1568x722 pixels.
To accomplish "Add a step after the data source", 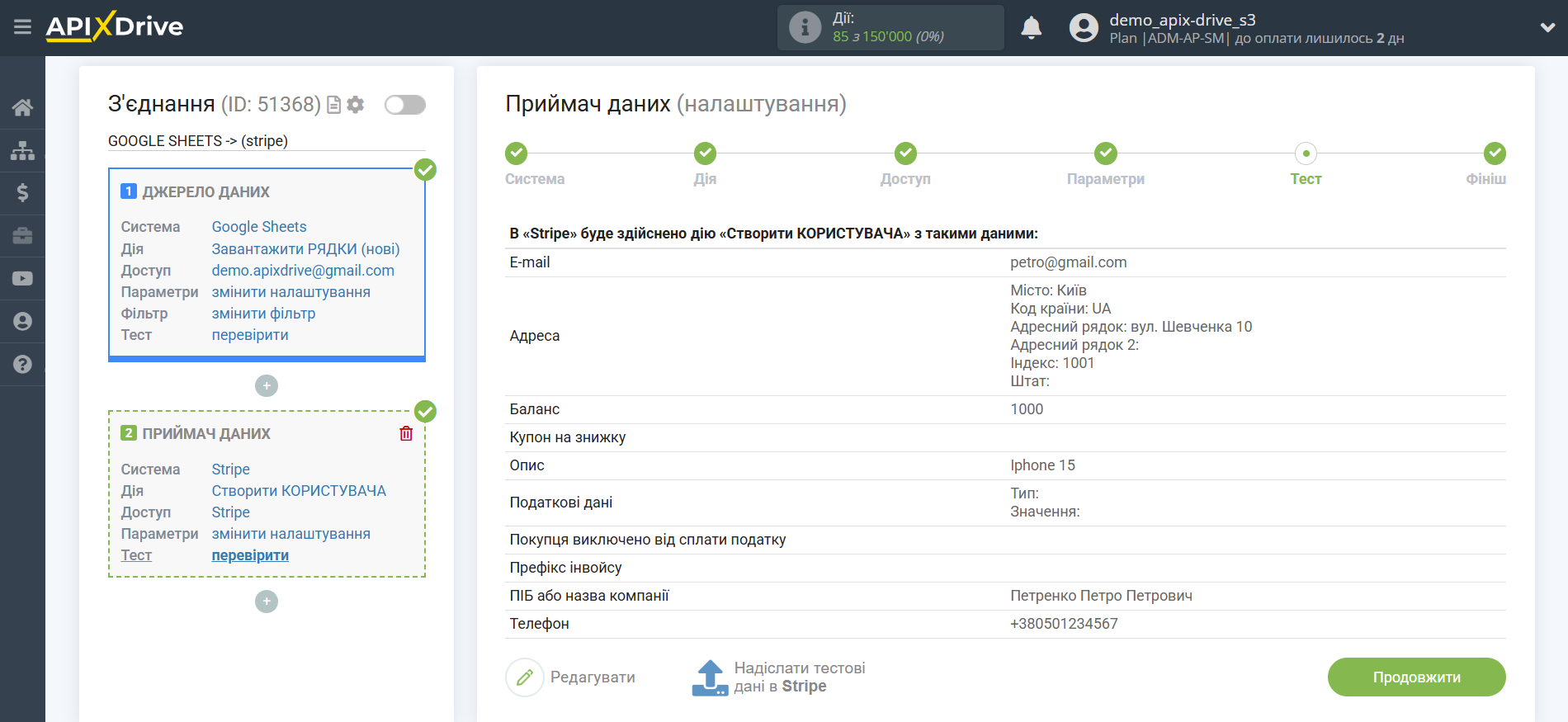I will (267, 385).
